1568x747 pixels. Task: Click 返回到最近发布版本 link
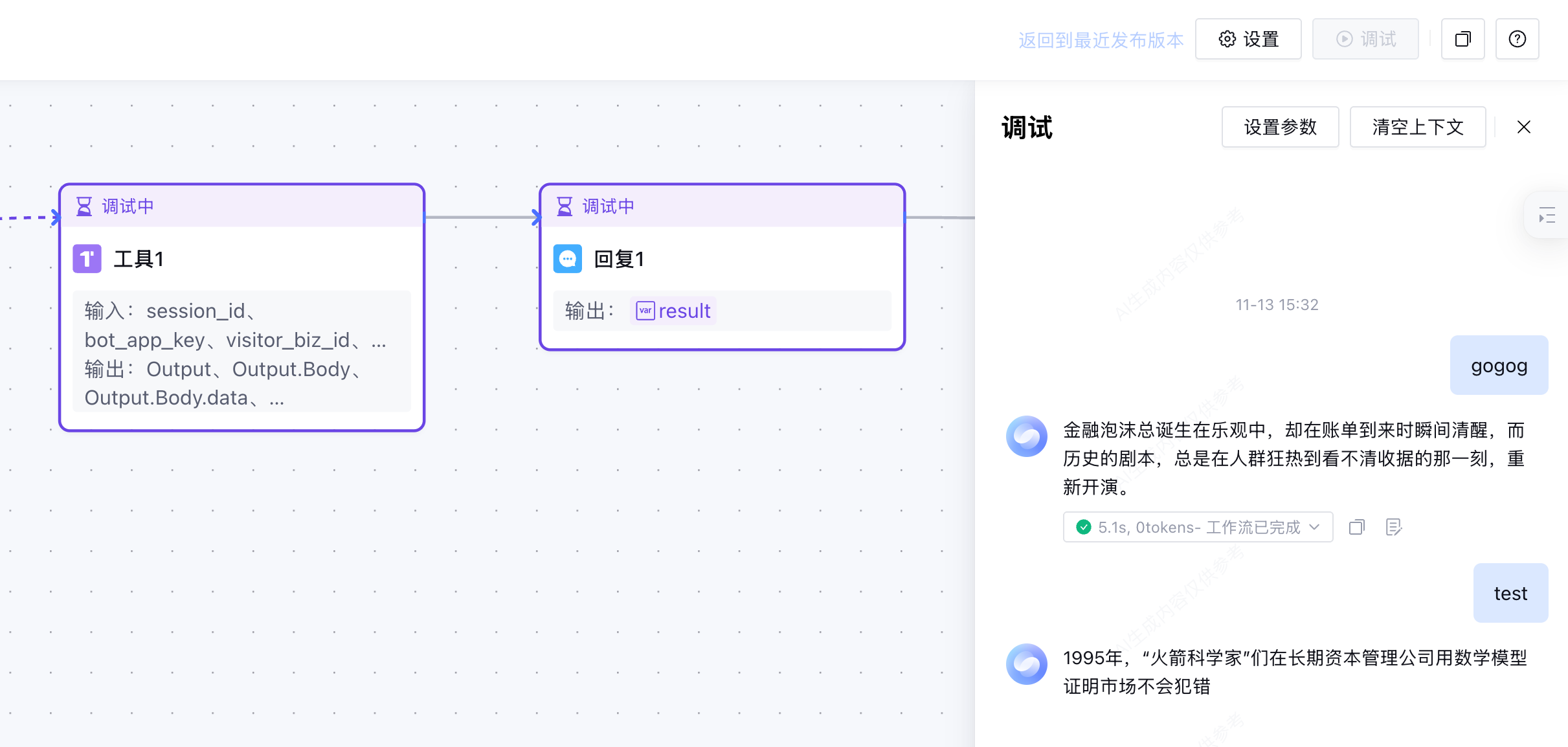click(1101, 40)
